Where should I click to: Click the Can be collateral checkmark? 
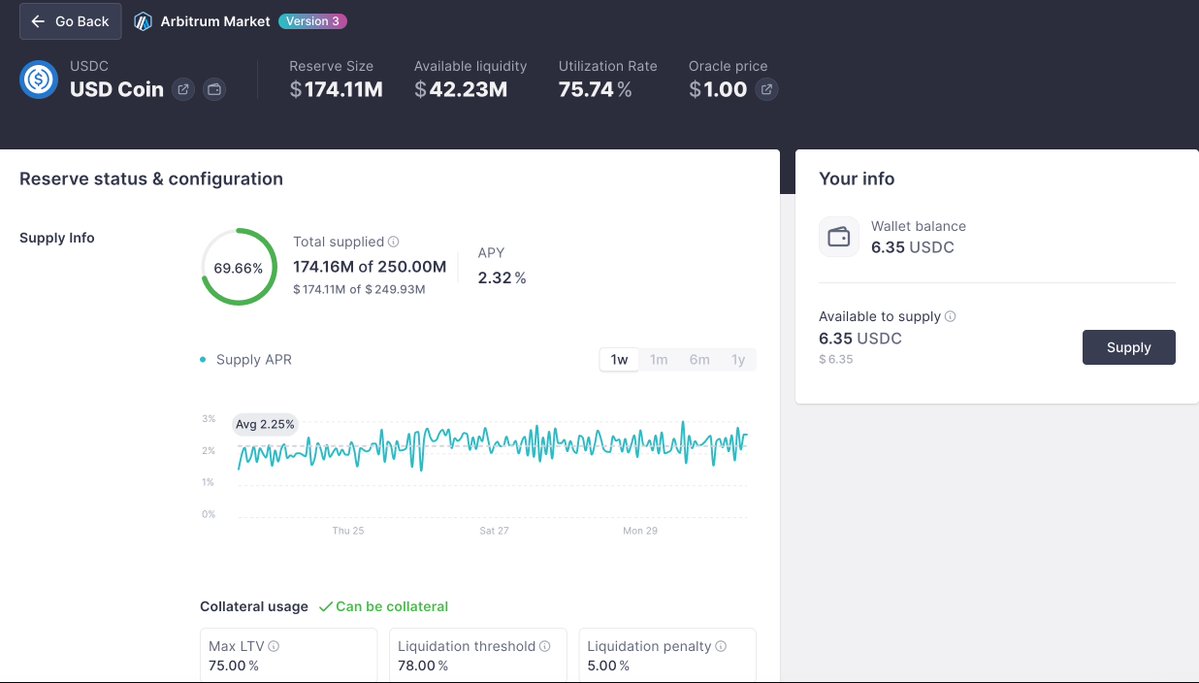pyautogui.click(x=326, y=607)
